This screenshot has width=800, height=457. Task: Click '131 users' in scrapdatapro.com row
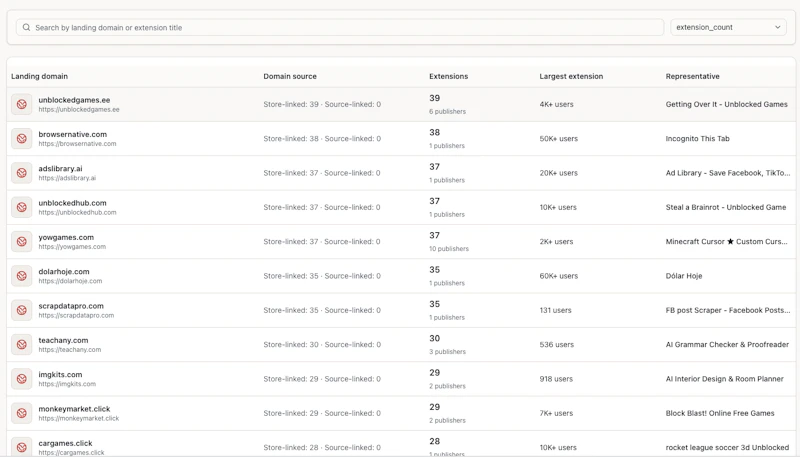click(555, 310)
